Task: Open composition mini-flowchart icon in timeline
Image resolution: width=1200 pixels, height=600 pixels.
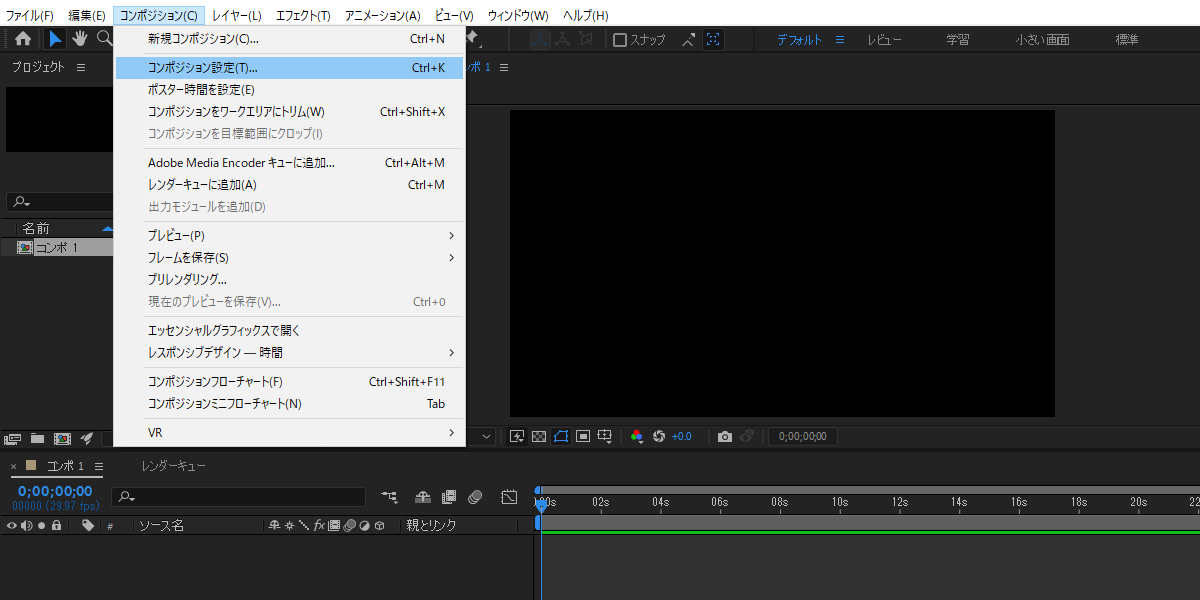Action: (389, 497)
